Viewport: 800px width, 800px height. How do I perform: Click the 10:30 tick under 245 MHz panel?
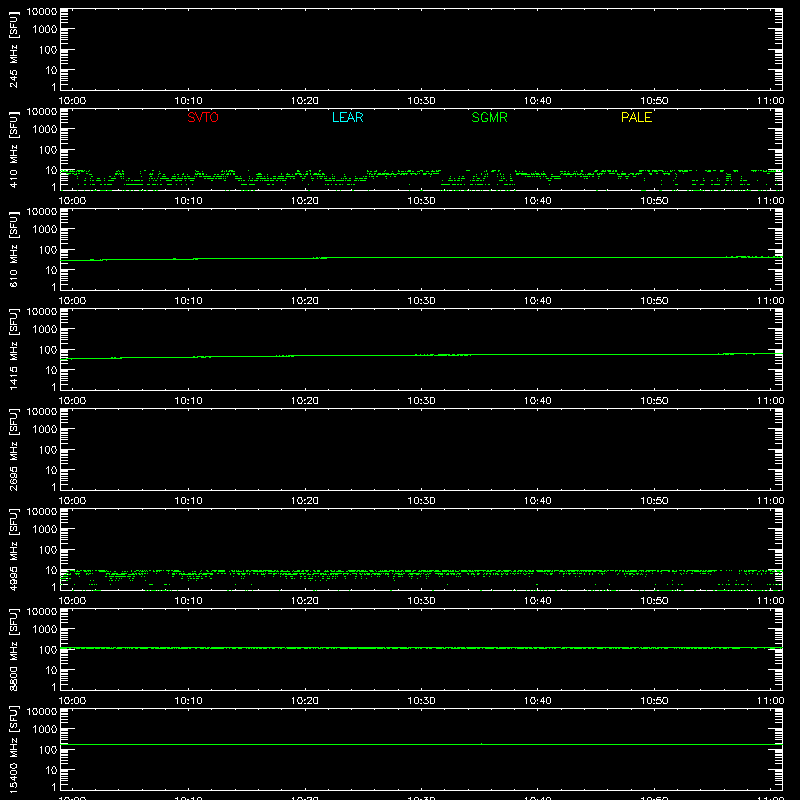point(421,101)
